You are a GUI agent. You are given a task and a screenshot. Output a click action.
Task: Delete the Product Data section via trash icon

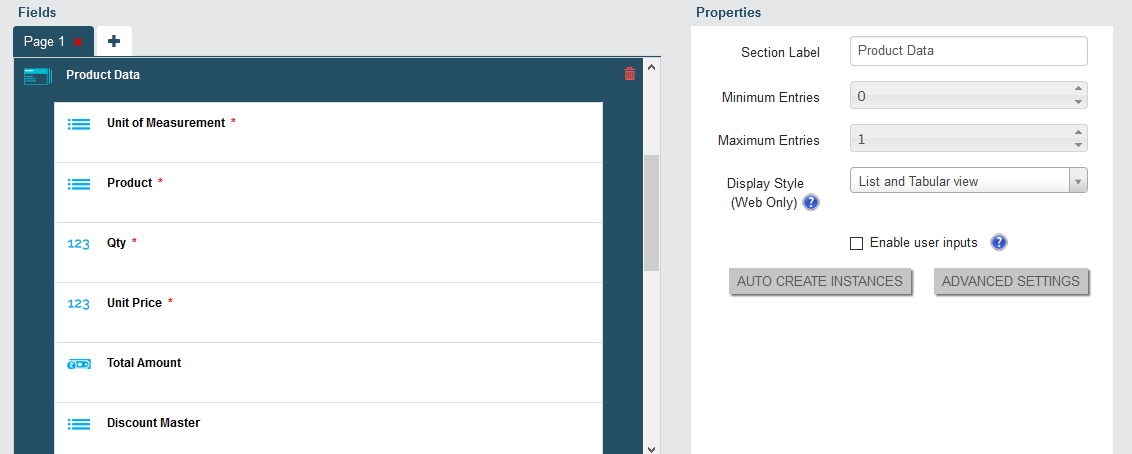click(x=630, y=74)
